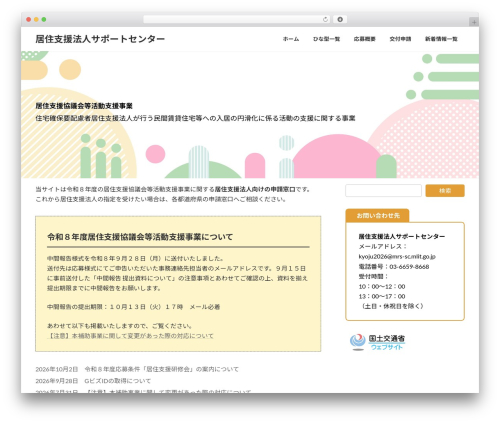500x423 pixels.
Task: Open 交付申請 menu item
Action: click(x=400, y=39)
